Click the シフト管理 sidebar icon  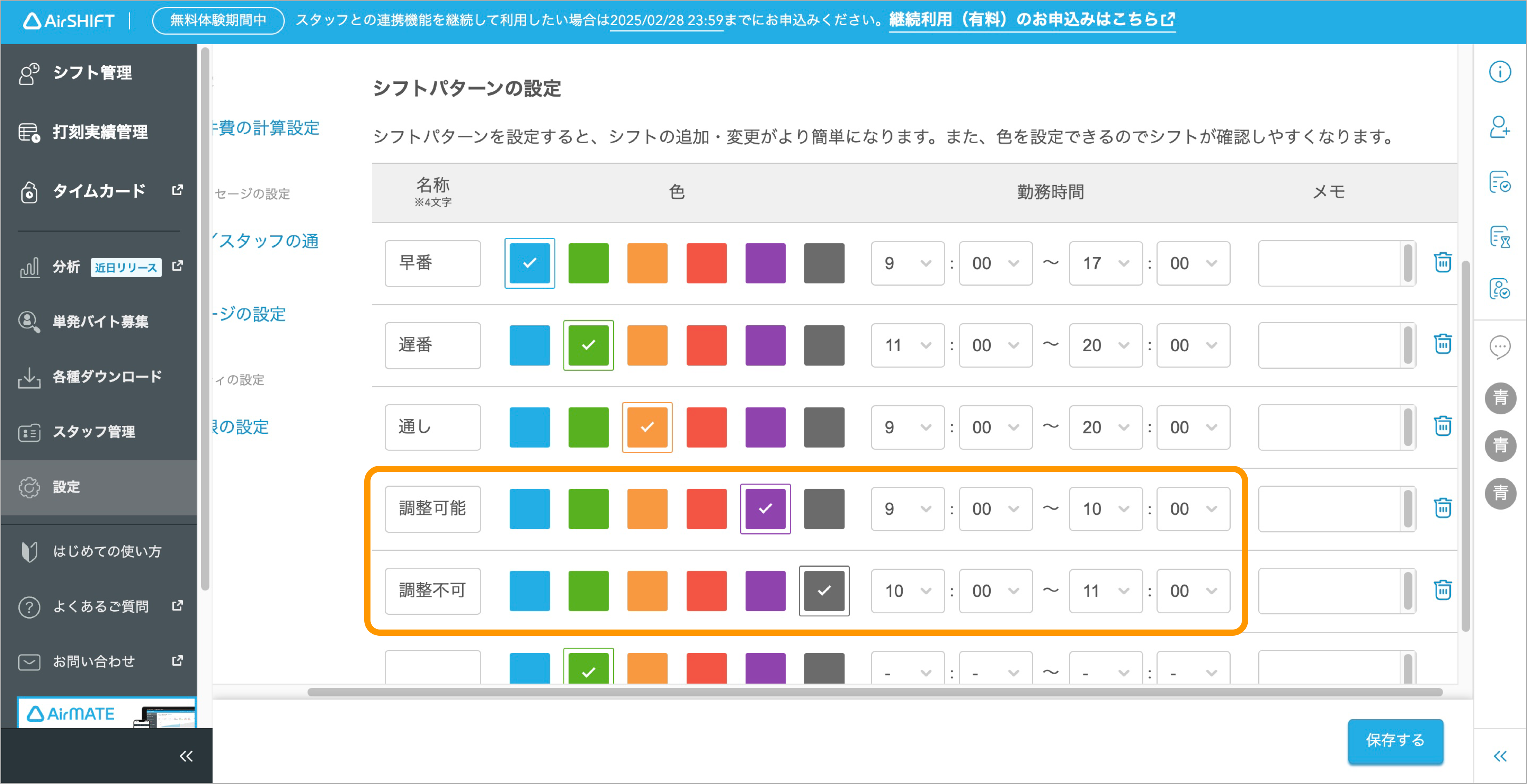click(x=29, y=73)
